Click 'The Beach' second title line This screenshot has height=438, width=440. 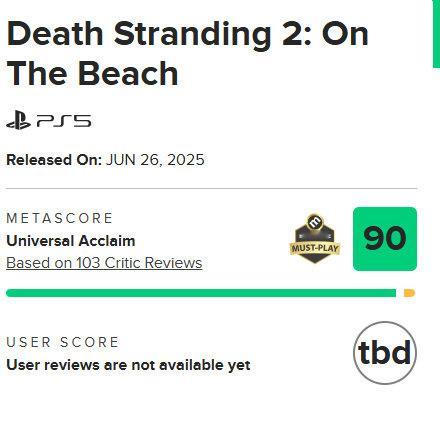point(92,73)
